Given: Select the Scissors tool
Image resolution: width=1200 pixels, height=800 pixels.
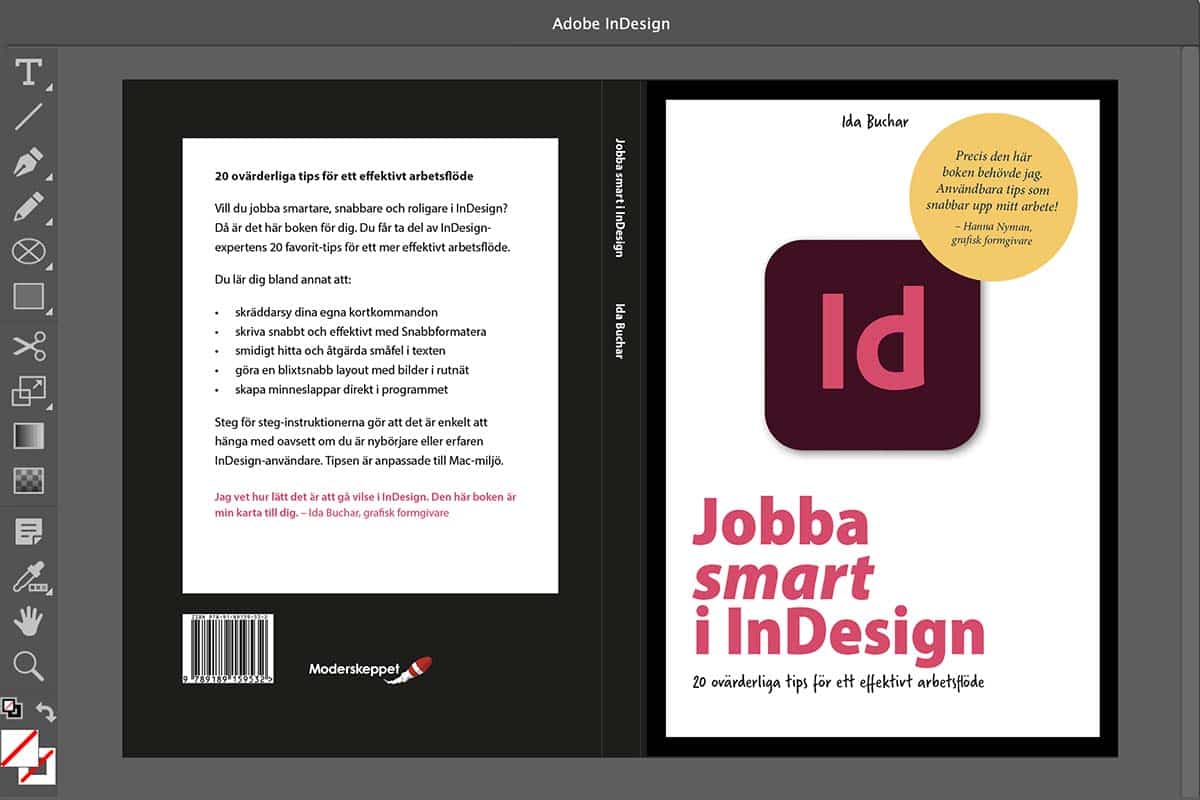Looking at the screenshot, I should click(x=28, y=346).
